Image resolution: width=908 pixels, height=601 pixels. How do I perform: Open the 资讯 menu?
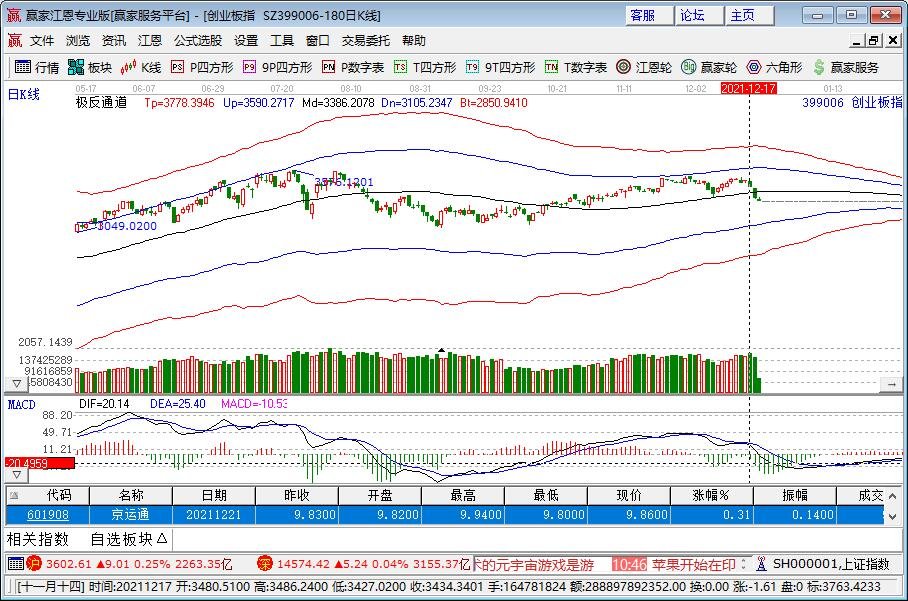[x=114, y=41]
